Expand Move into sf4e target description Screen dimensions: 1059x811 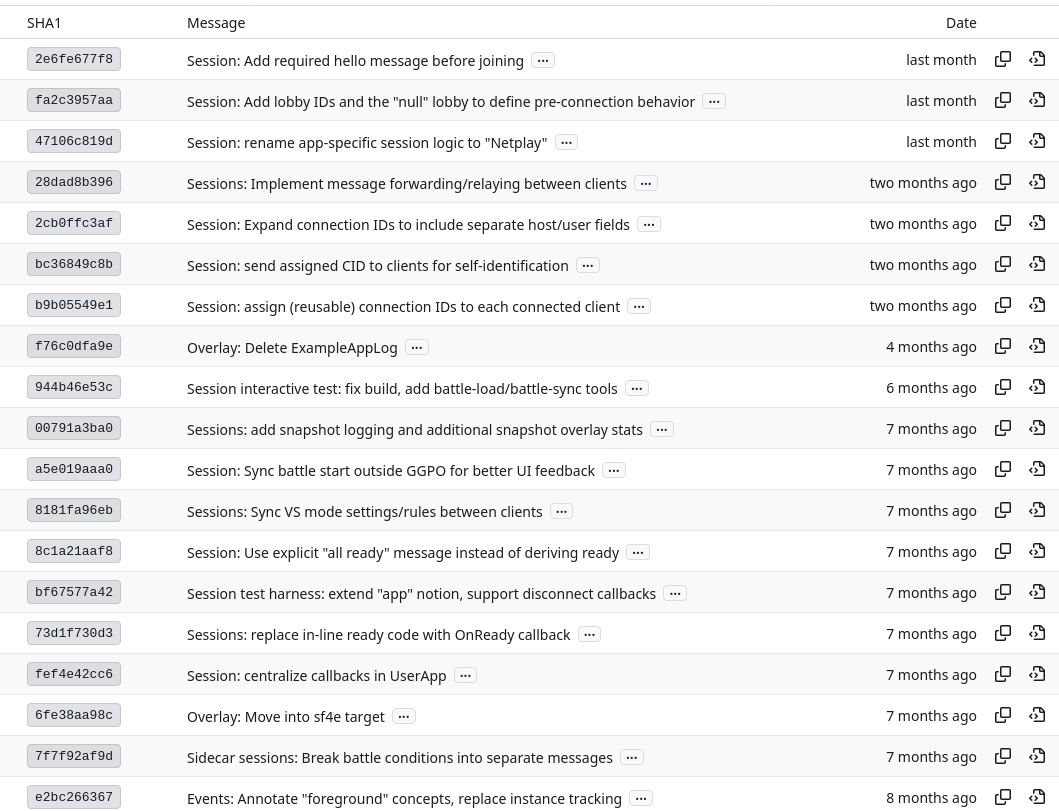pyautogui.click(x=403, y=716)
